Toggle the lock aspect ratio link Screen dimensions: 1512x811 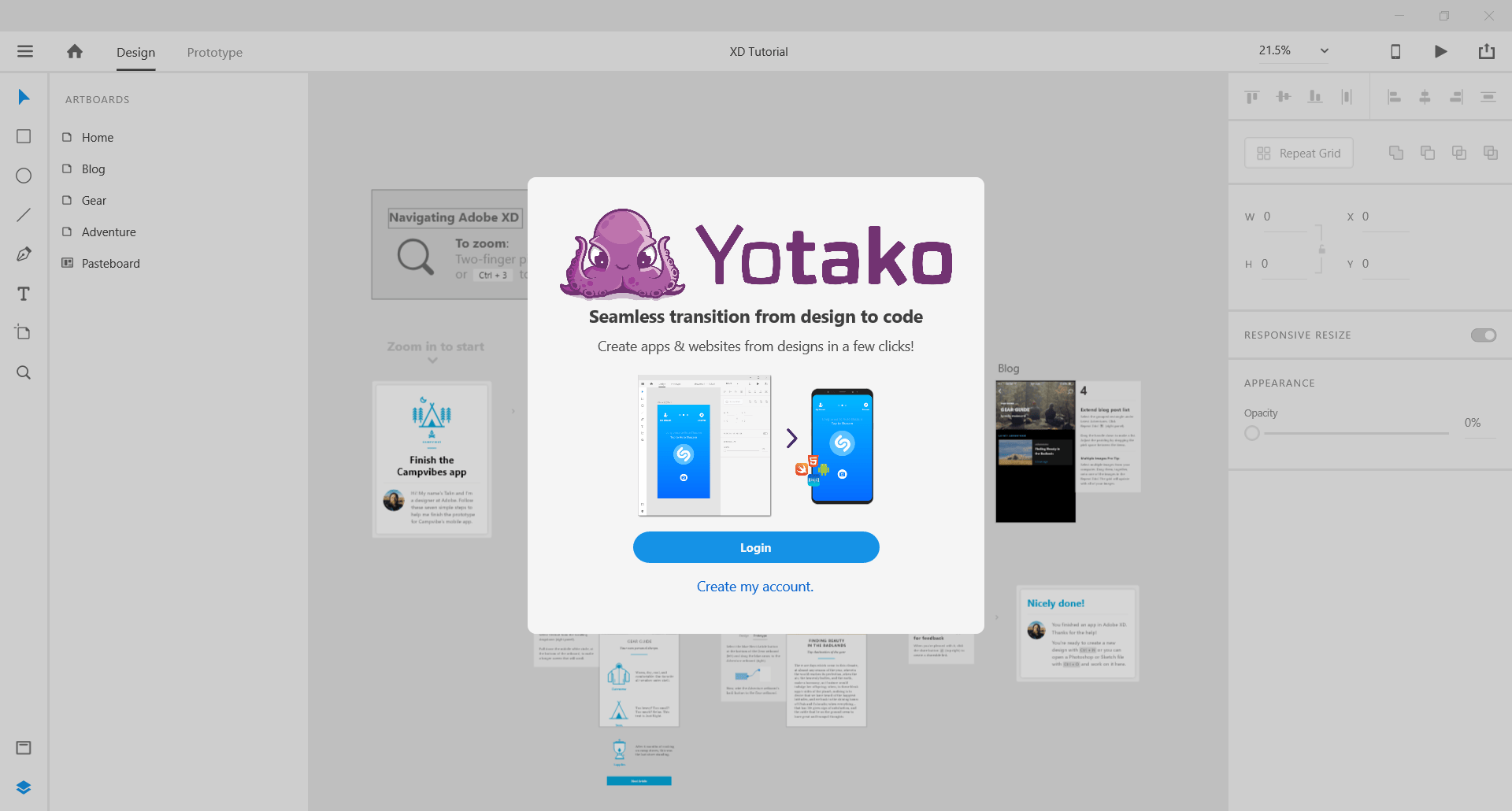click(1321, 250)
